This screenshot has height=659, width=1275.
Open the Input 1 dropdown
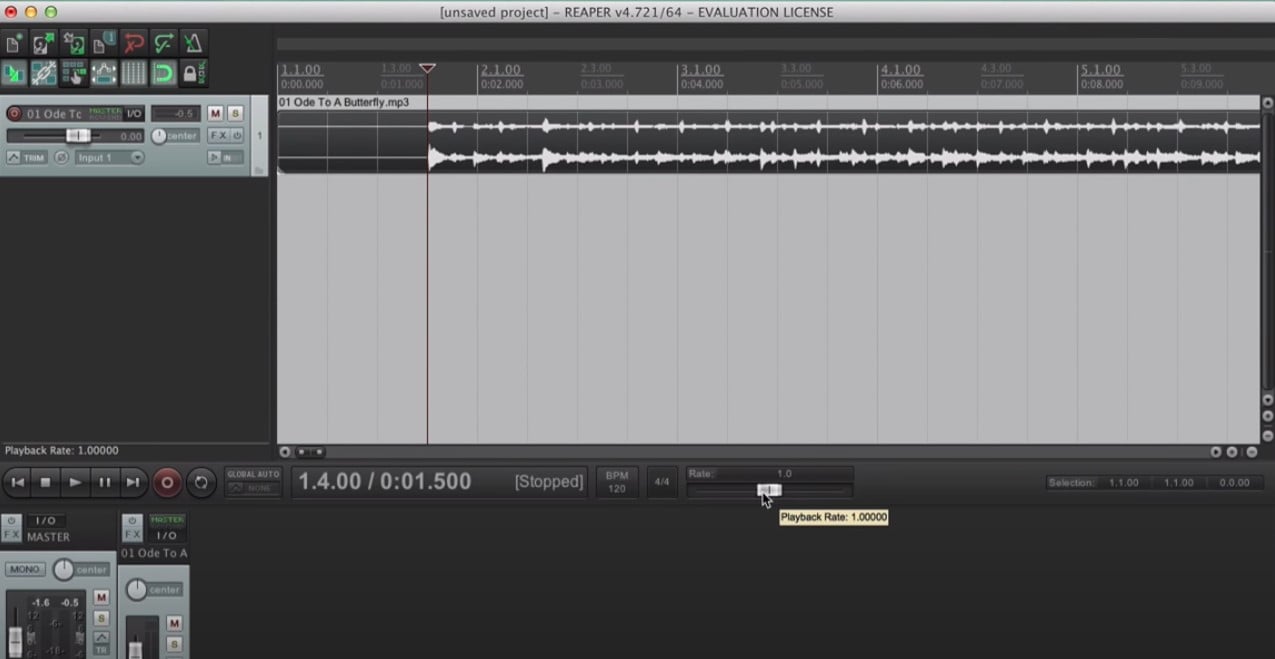tap(110, 157)
